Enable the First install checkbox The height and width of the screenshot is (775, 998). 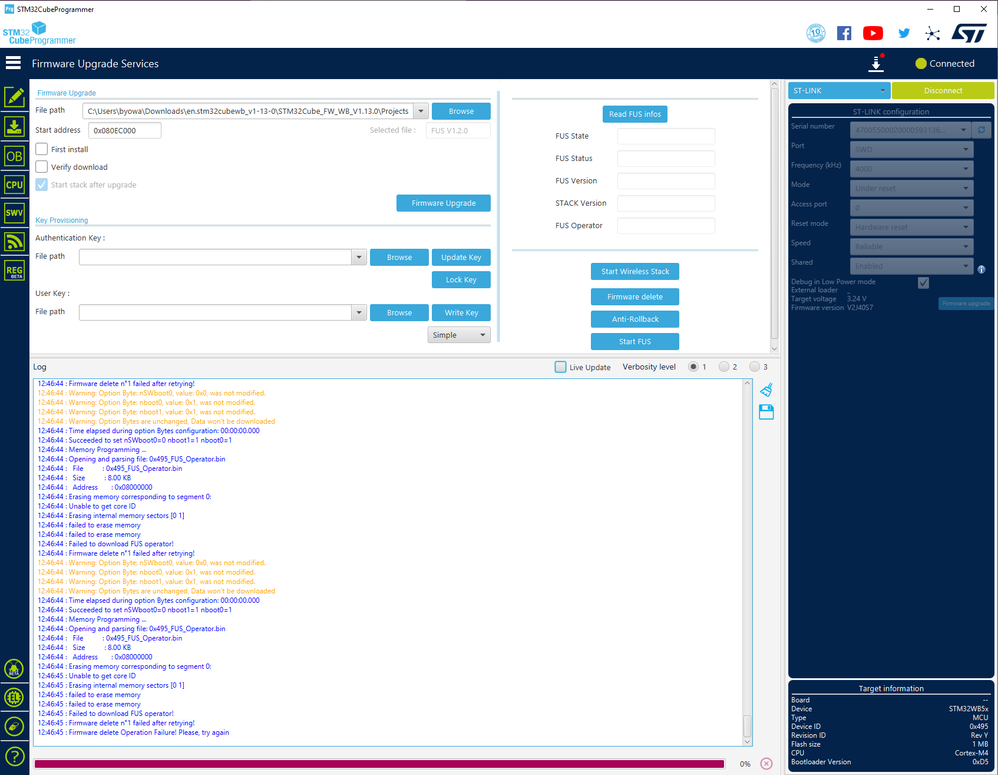41,149
